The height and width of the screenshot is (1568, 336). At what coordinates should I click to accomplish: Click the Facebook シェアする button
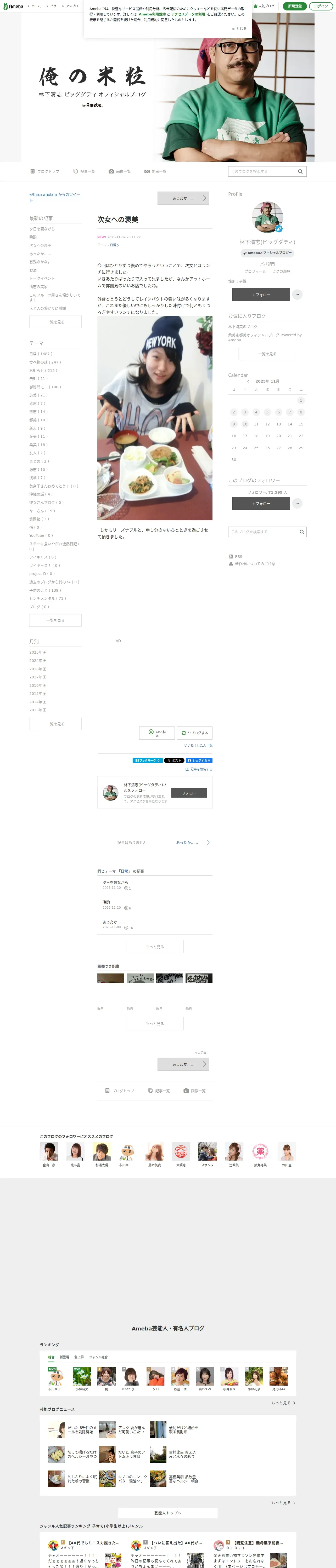tap(199, 760)
